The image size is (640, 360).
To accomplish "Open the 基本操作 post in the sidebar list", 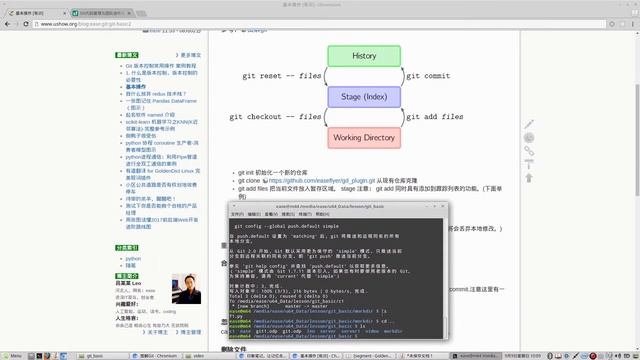I will pos(136,87).
